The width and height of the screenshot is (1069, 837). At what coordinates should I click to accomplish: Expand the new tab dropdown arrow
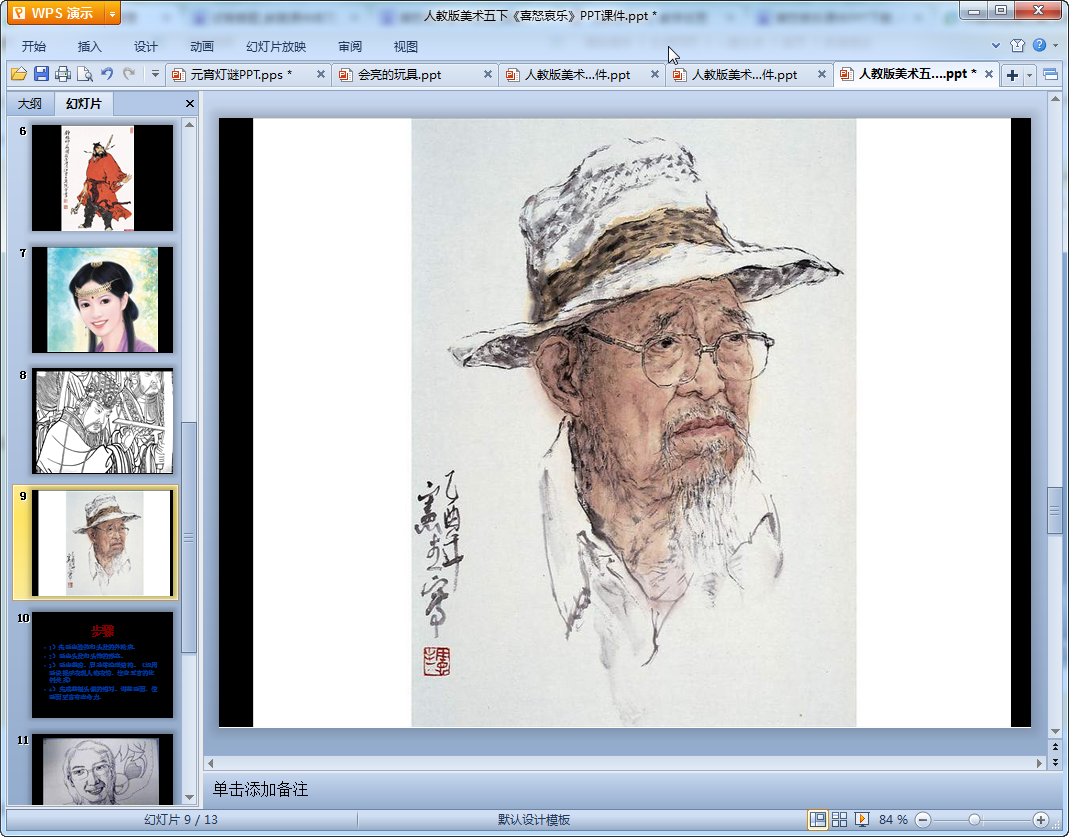[1029, 75]
